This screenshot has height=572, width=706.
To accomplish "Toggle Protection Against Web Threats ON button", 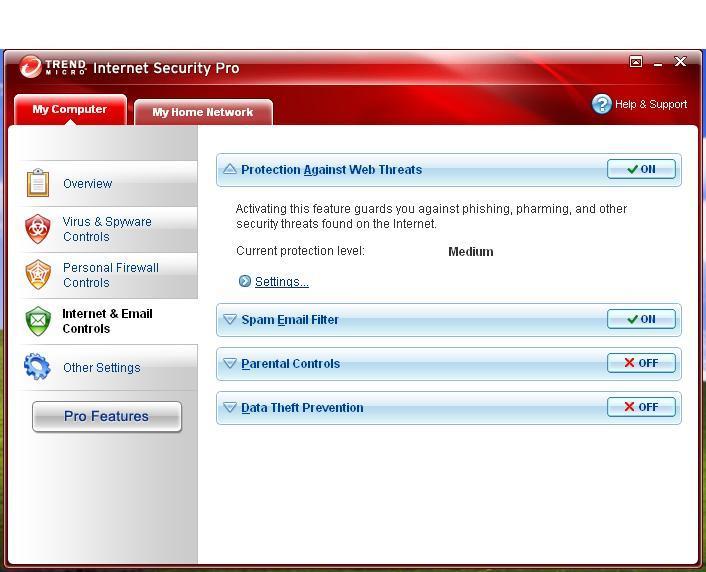I will point(641,169).
